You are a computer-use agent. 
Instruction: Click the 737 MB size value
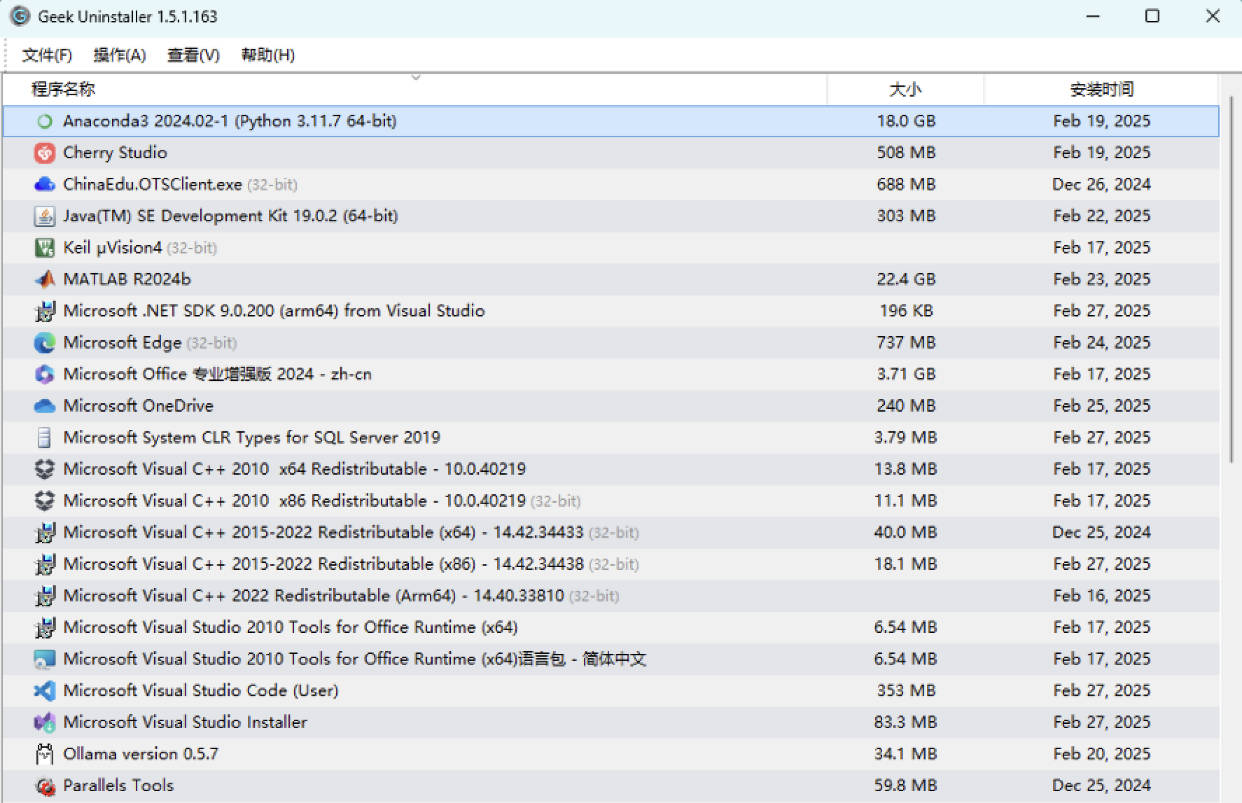pyautogui.click(x=906, y=343)
